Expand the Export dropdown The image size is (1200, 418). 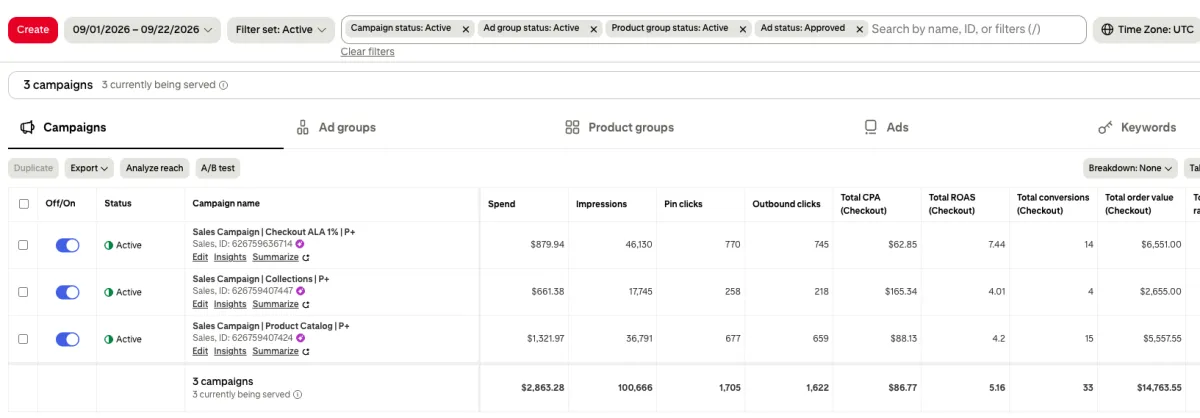pos(90,168)
